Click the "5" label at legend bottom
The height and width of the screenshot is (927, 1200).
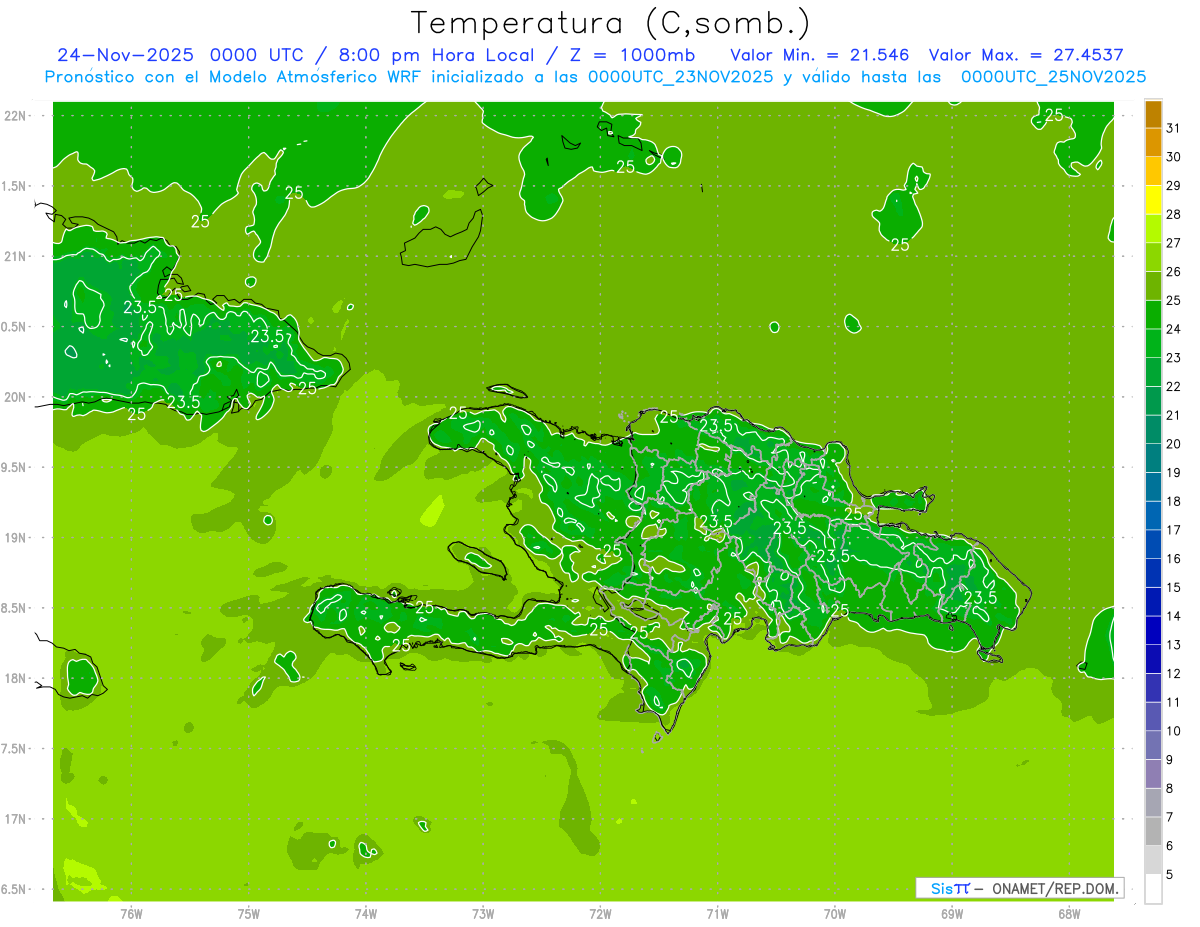point(1171,876)
